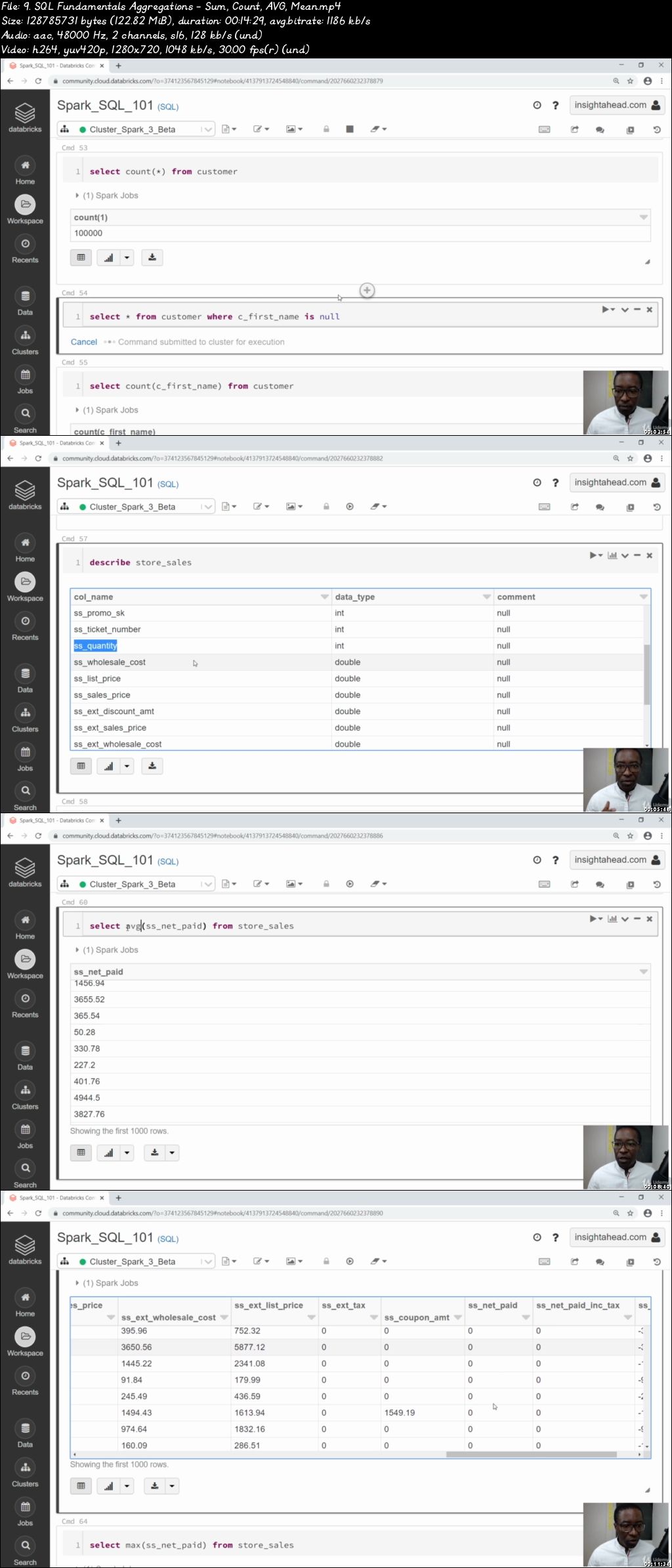Screen dimensions: 672x1568
Task: Click the describe store_sales table vertical scrollbar
Action: tap(647, 675)
